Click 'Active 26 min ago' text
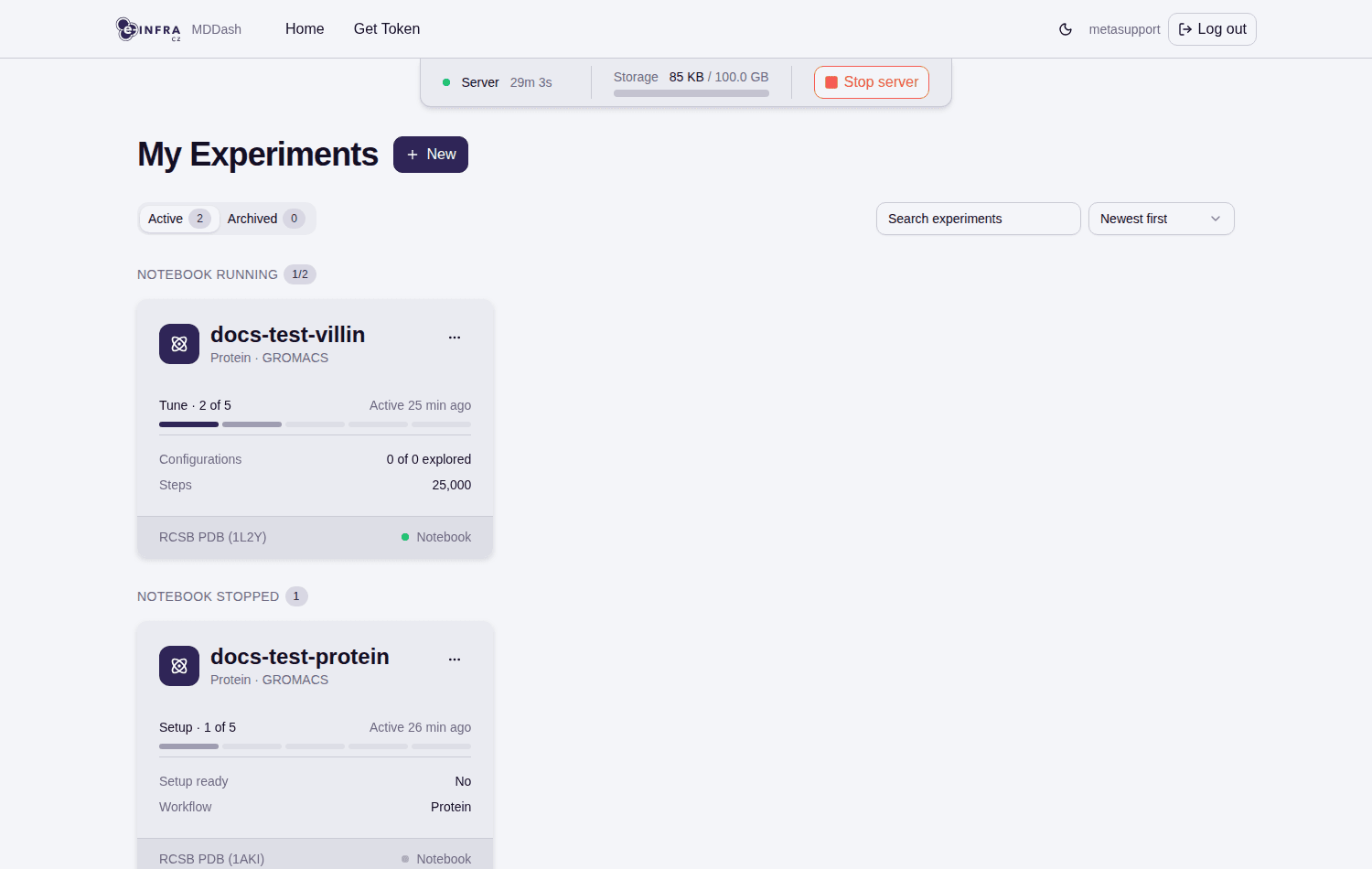The image size is (1372, 869). point(421,727)
